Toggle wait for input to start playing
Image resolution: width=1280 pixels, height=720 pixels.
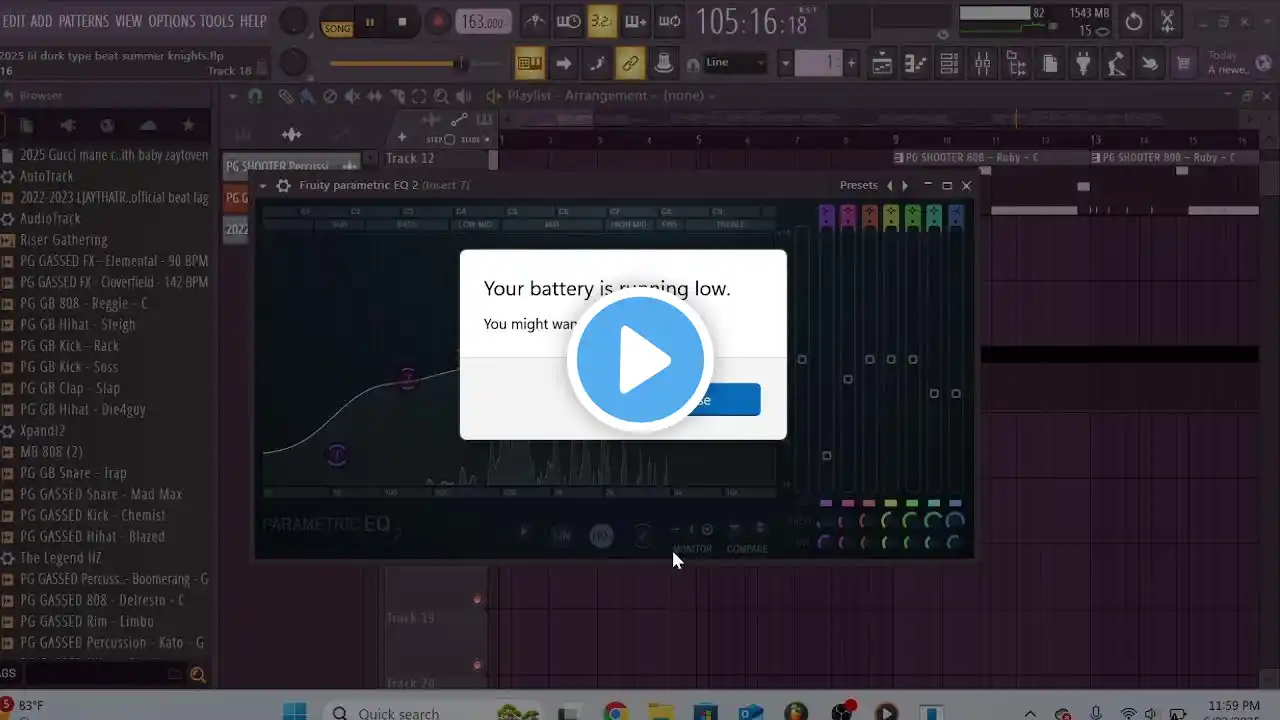[568, 21]
